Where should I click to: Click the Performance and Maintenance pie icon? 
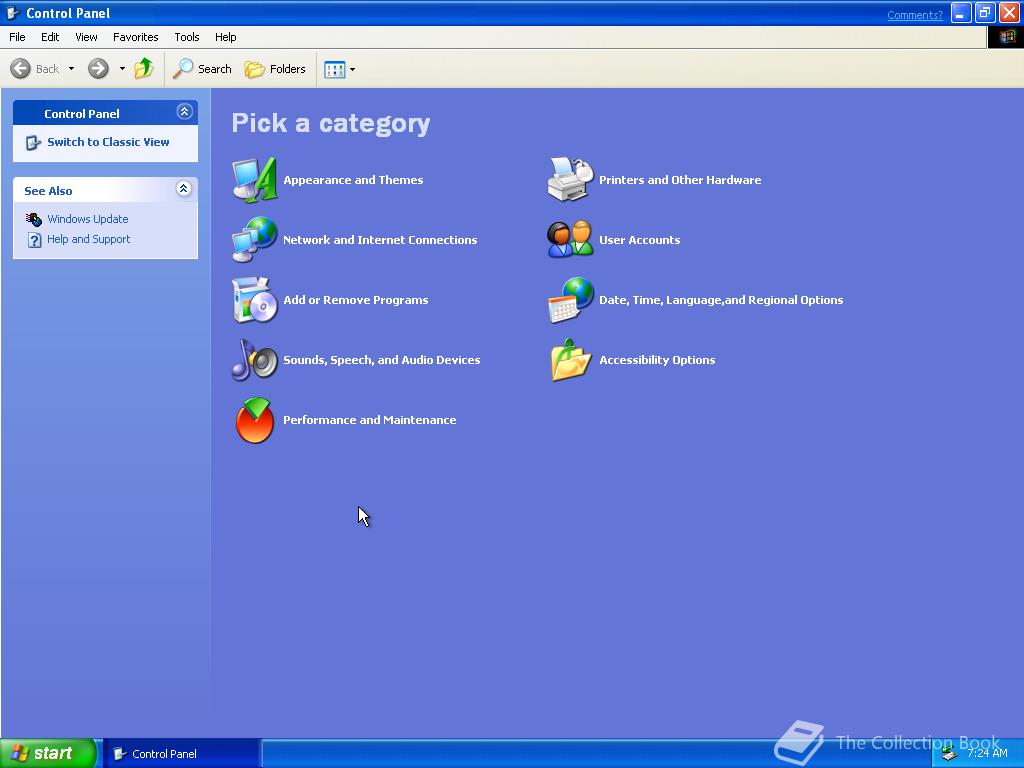pyautogui.click(x=255, y=420)
